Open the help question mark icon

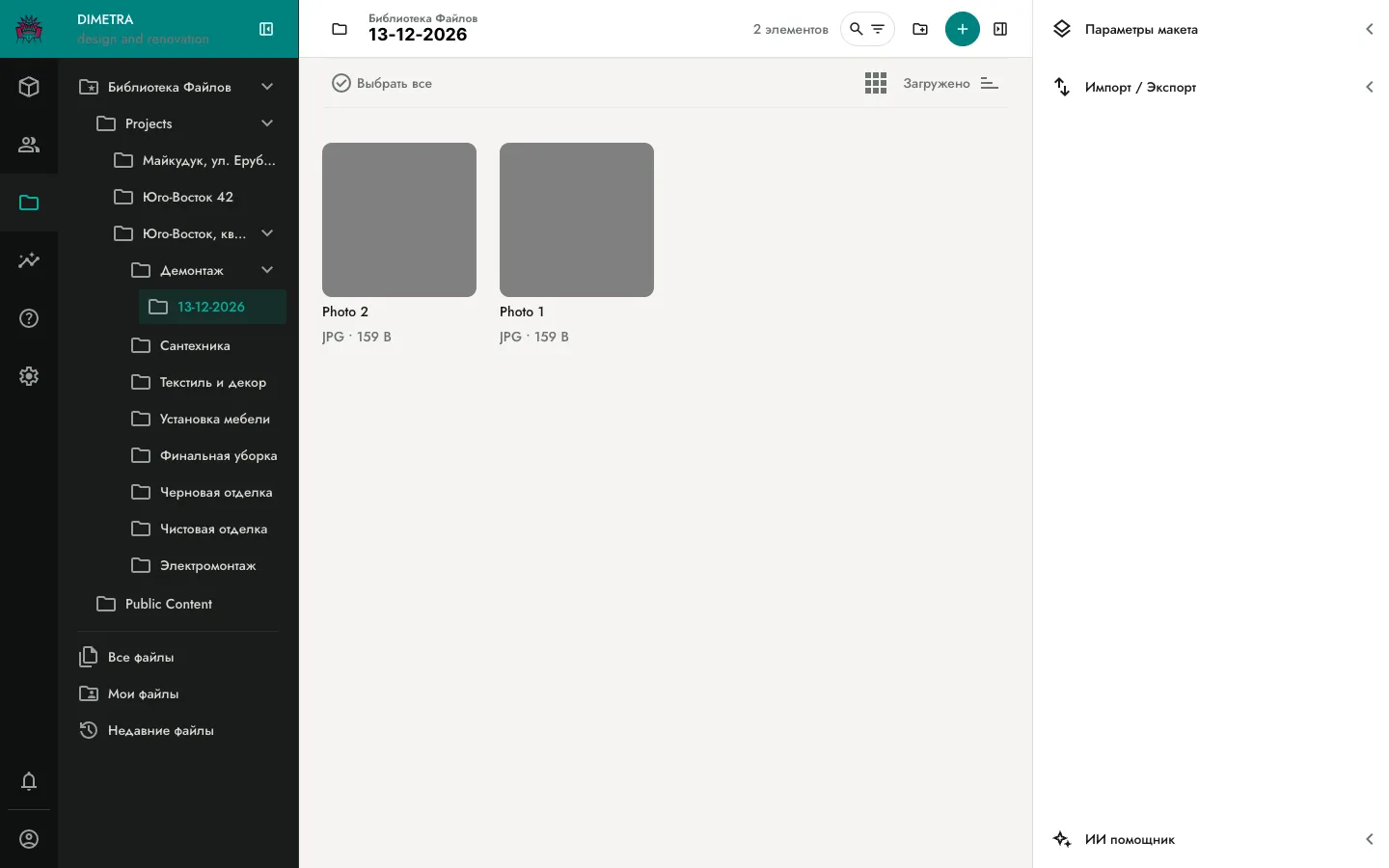click(x=29, y=318)
